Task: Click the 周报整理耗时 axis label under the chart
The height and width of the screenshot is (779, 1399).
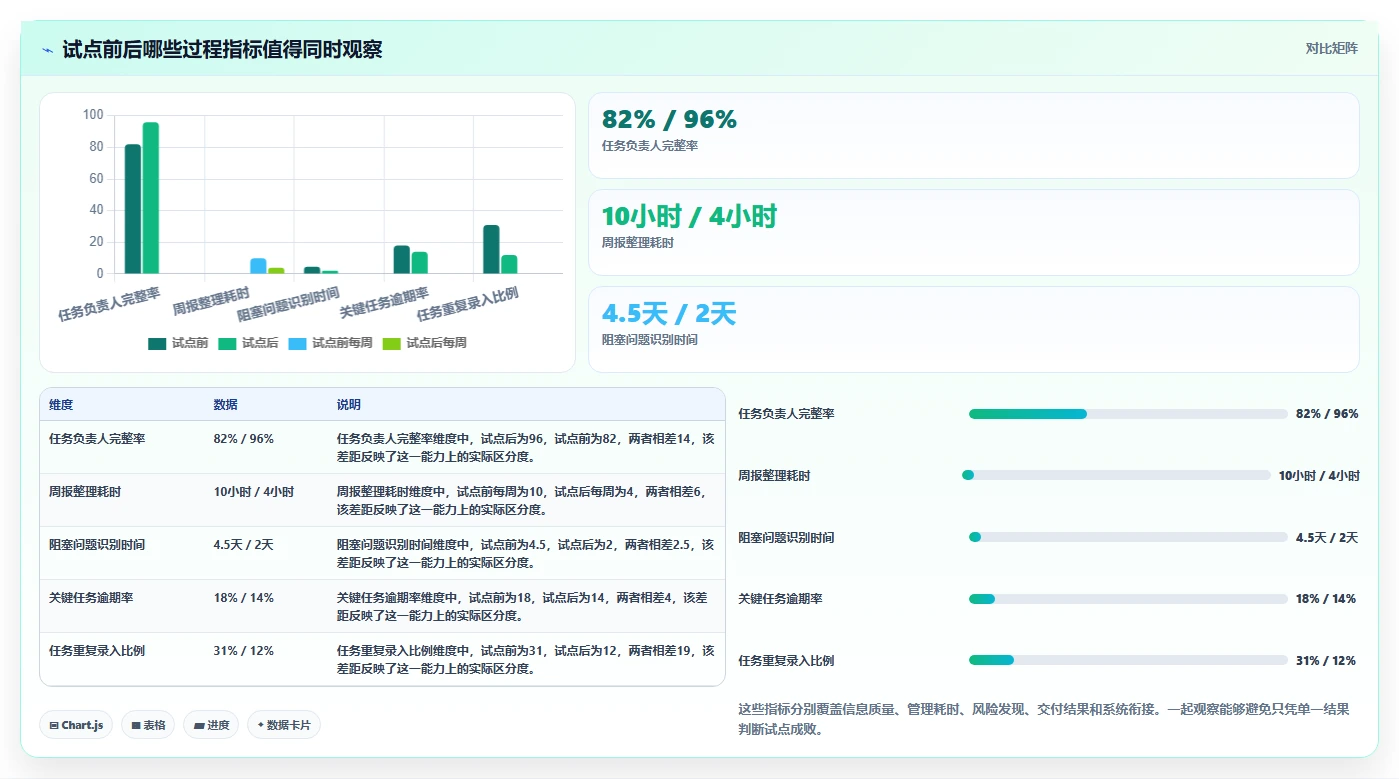Action: 211,303
